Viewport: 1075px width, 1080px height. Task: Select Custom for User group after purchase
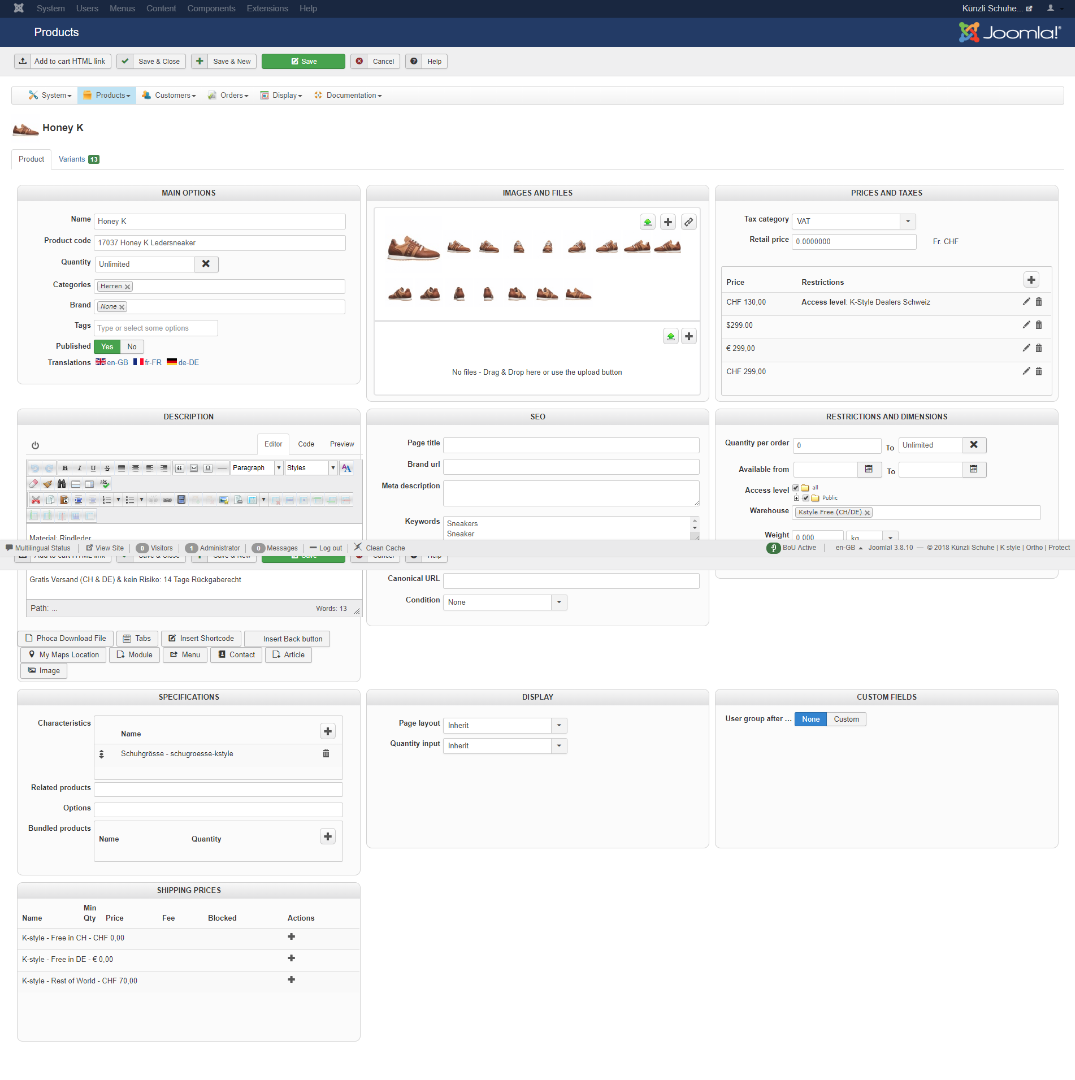[x=846, y=719]
